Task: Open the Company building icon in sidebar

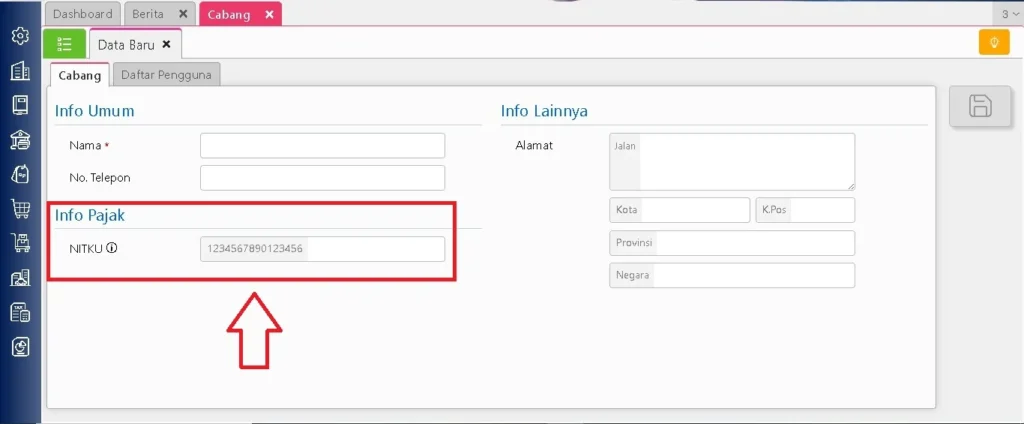Action: click(20, 71)
